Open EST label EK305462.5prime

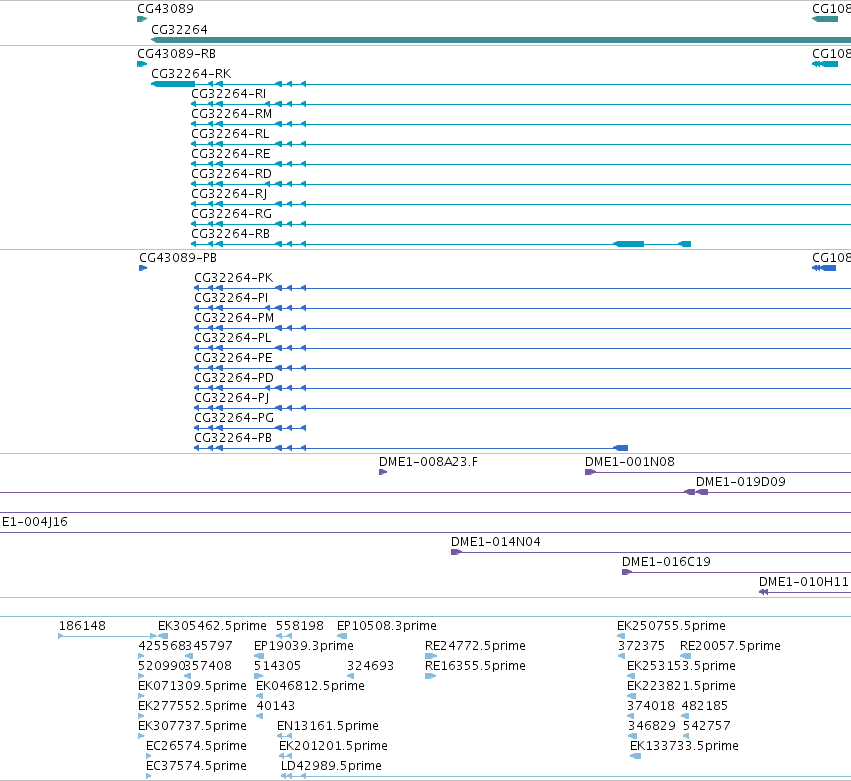(212, 626)
